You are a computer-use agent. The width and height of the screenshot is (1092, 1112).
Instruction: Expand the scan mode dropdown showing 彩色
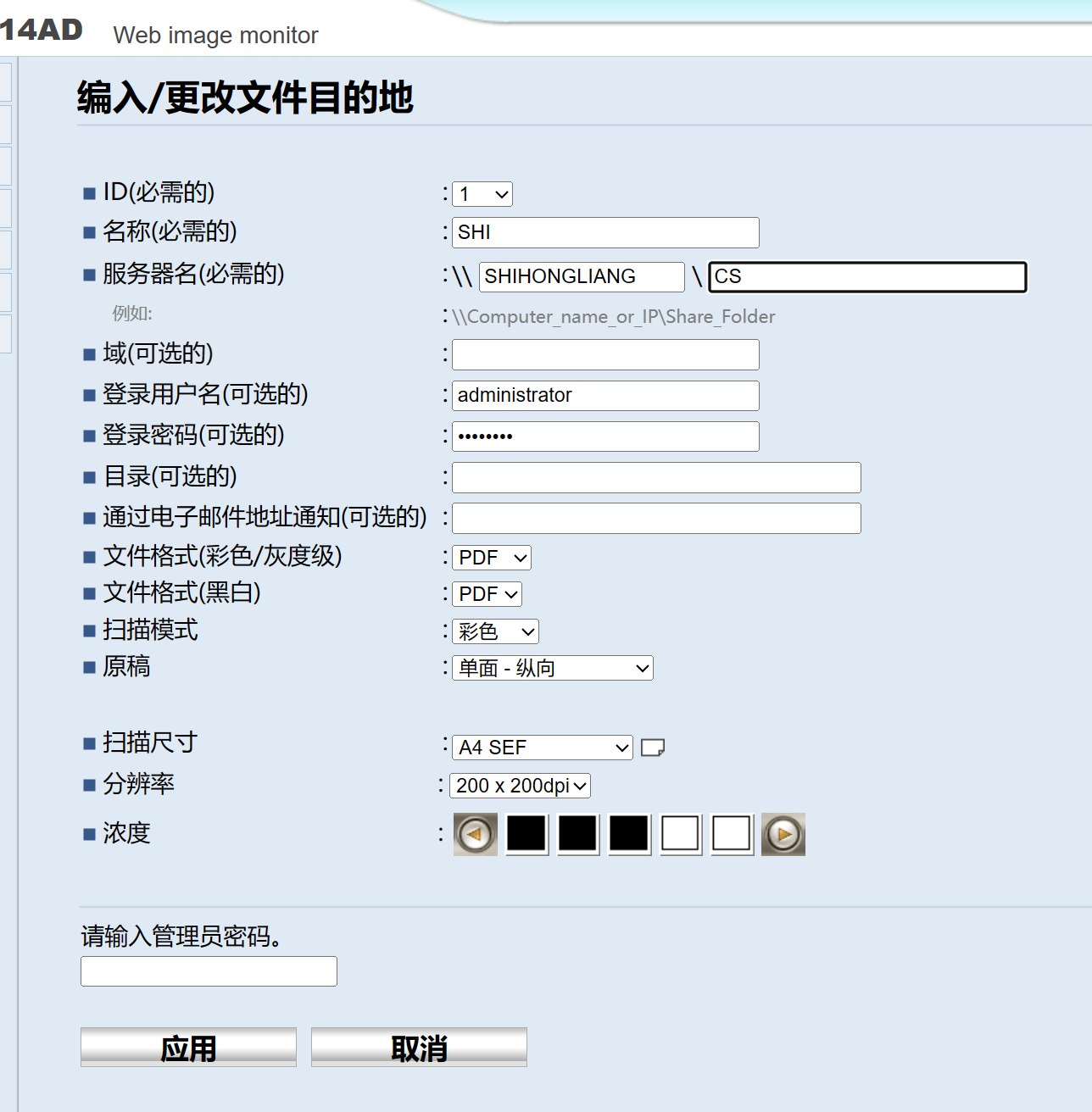click(x=496, y=631)
